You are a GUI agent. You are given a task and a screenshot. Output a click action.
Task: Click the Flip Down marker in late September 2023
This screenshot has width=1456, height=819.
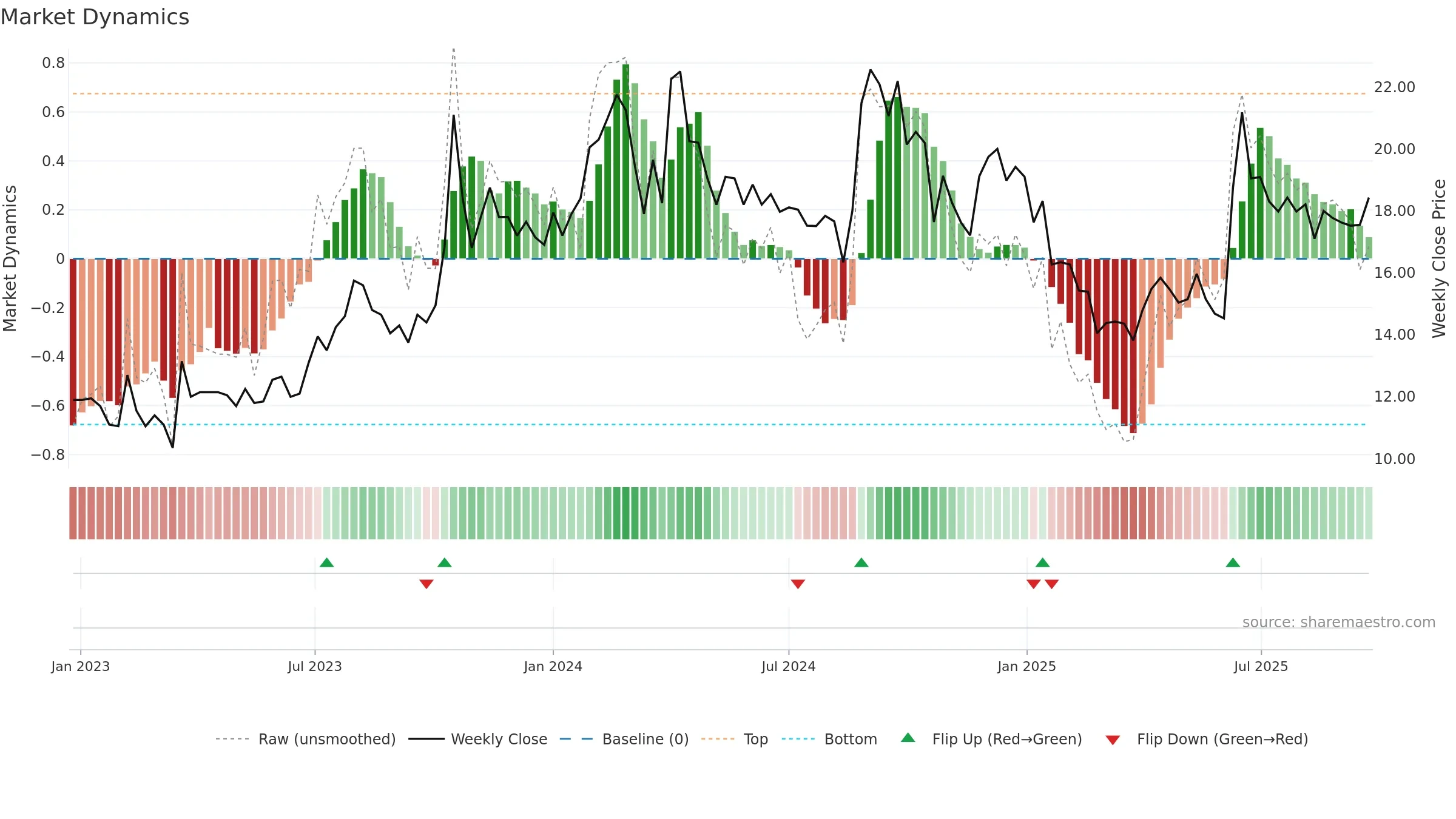point(426,584)
